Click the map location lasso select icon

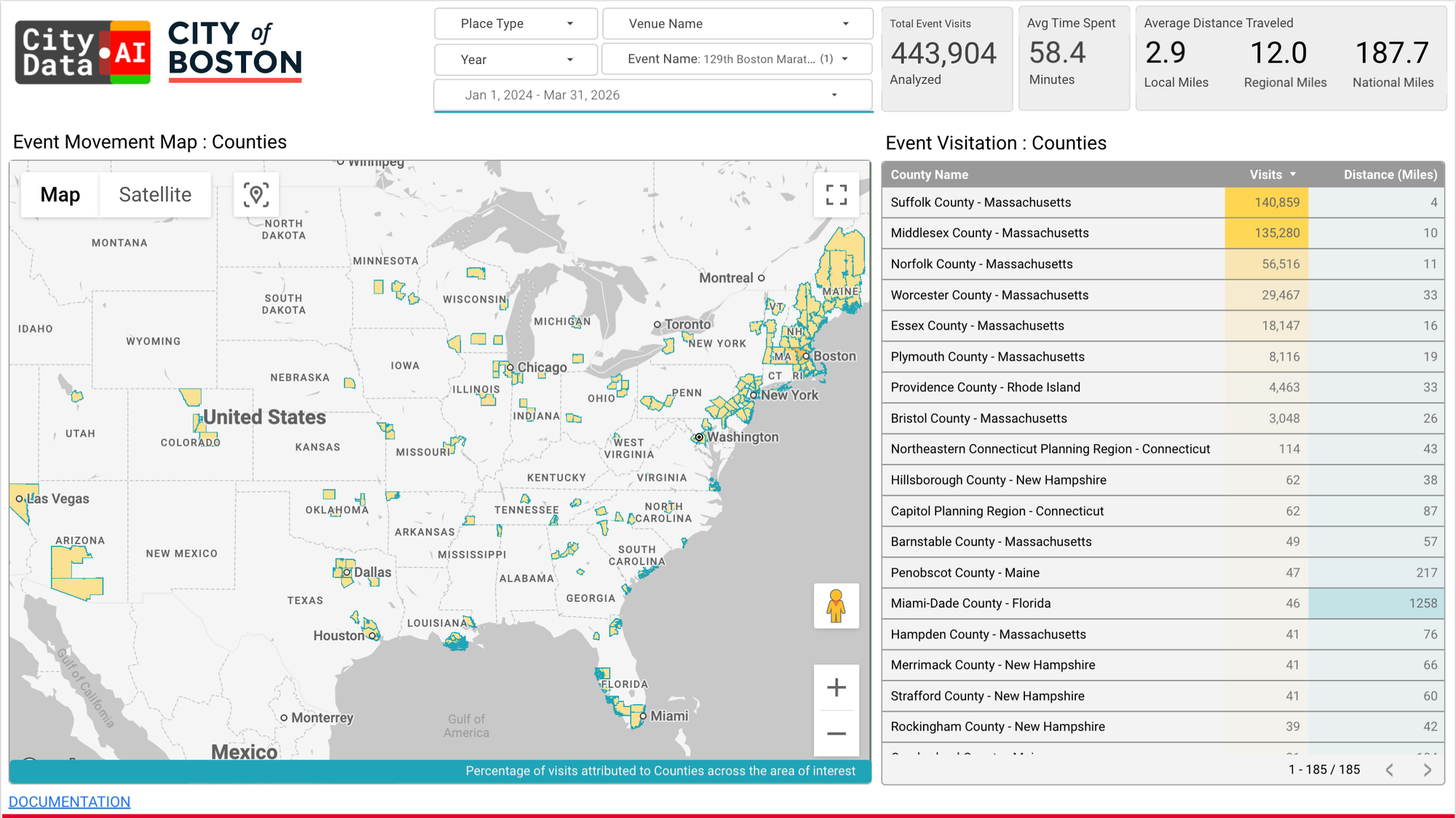(x=256, y=194)
